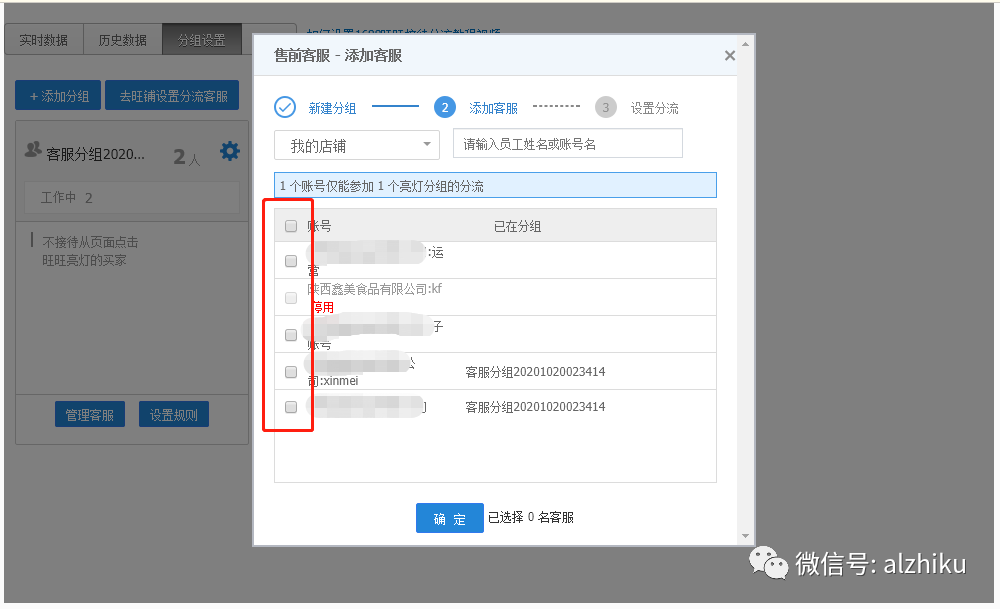The width and height of the screenshot is (1000, 609).
Task: Check the account row ending with 子账号
Action: tap(291, 335)
